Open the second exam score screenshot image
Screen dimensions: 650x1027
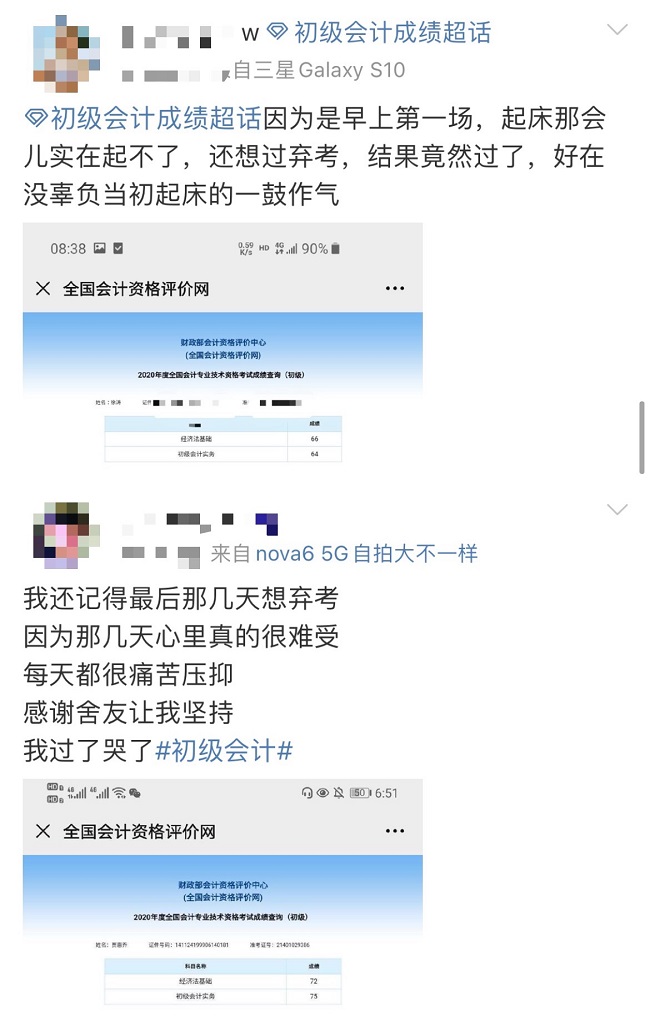coord(223,893)
